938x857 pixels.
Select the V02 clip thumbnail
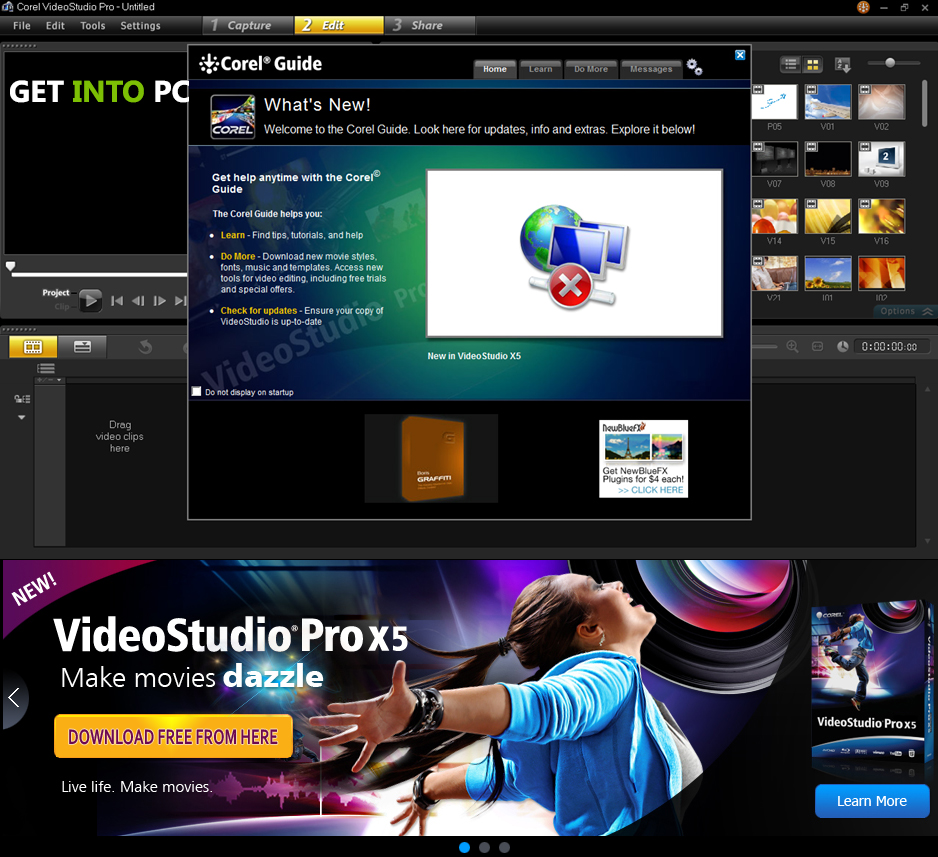881,102
